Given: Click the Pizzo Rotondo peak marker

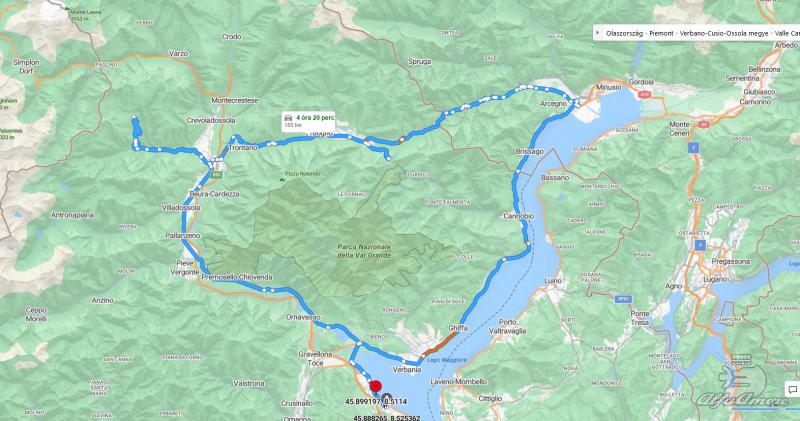Looking at the screenshot, I should [x=282, y=179].
